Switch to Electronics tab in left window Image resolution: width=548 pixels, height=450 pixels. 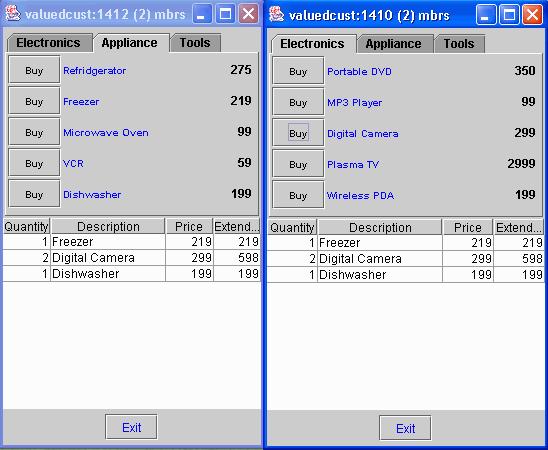[49, 43]
